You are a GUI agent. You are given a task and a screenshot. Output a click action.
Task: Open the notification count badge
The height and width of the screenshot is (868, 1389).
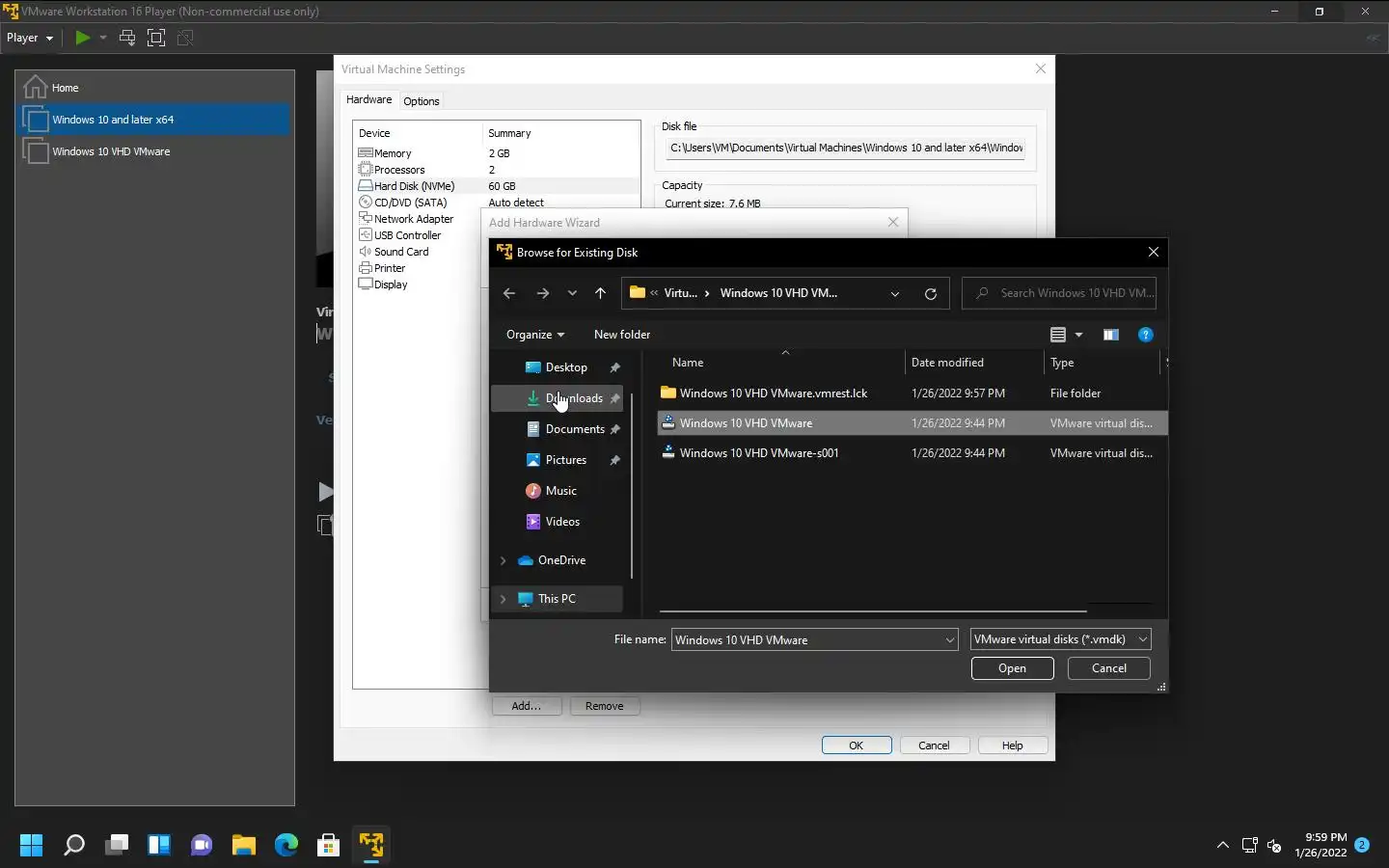click(1362, 845)
